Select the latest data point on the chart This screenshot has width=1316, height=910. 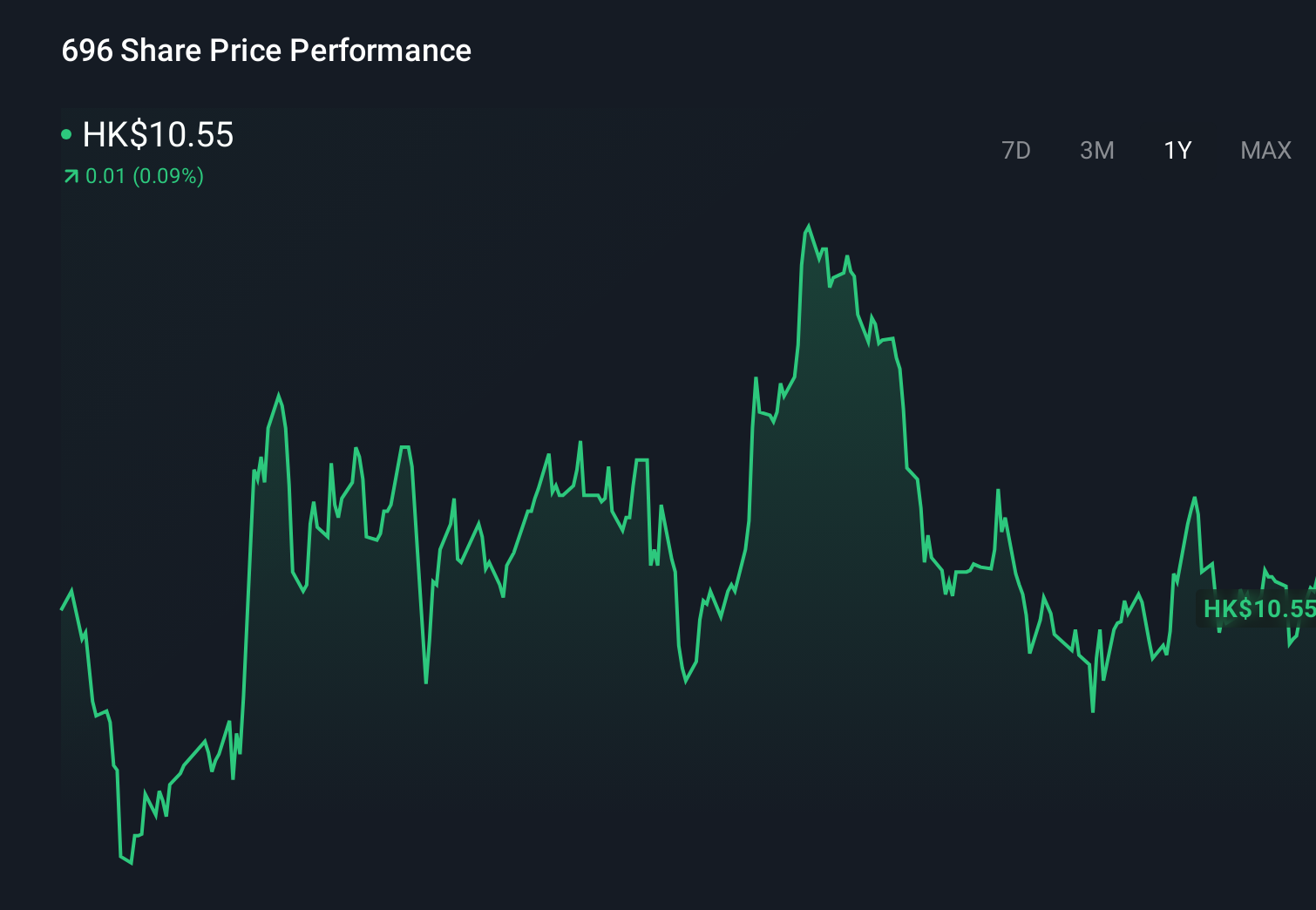pyautogui.click(x=1312, y=582)
